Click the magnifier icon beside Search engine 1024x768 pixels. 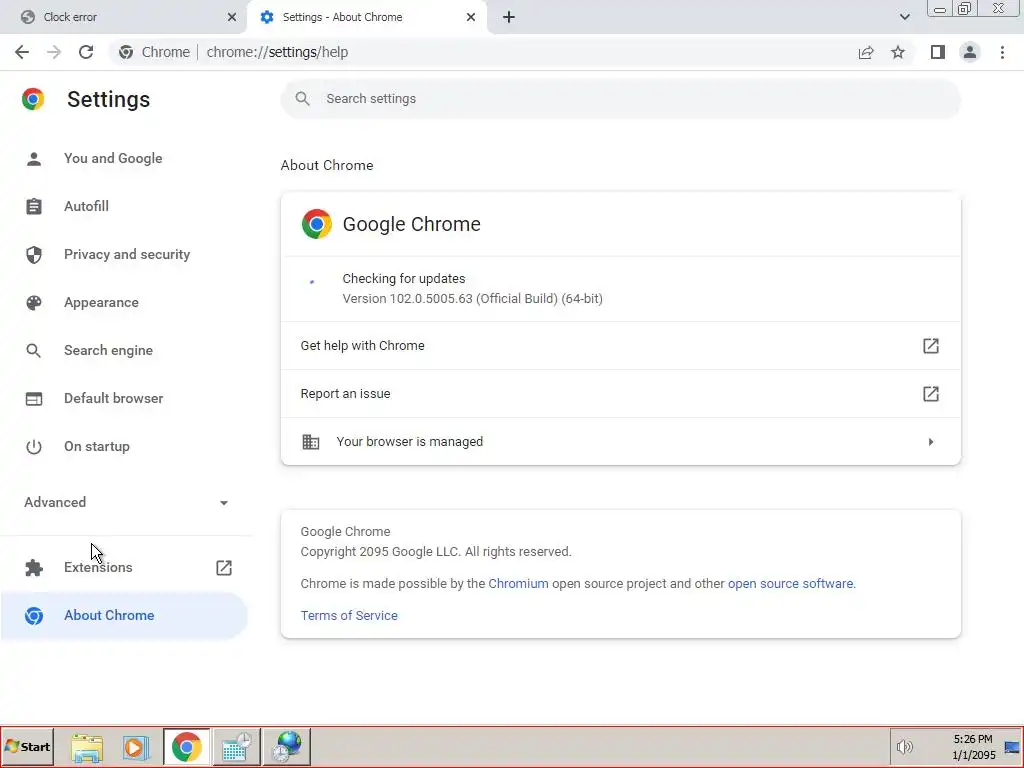click(33, 351)
